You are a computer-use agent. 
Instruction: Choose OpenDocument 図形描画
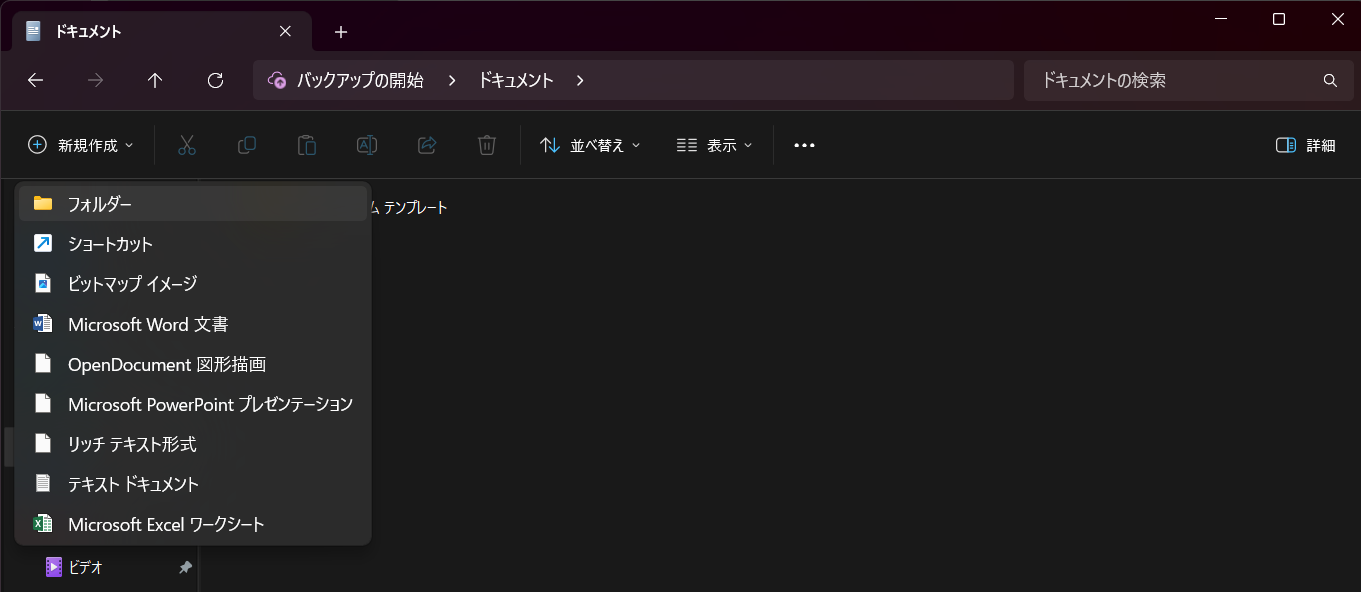point(193,364)
